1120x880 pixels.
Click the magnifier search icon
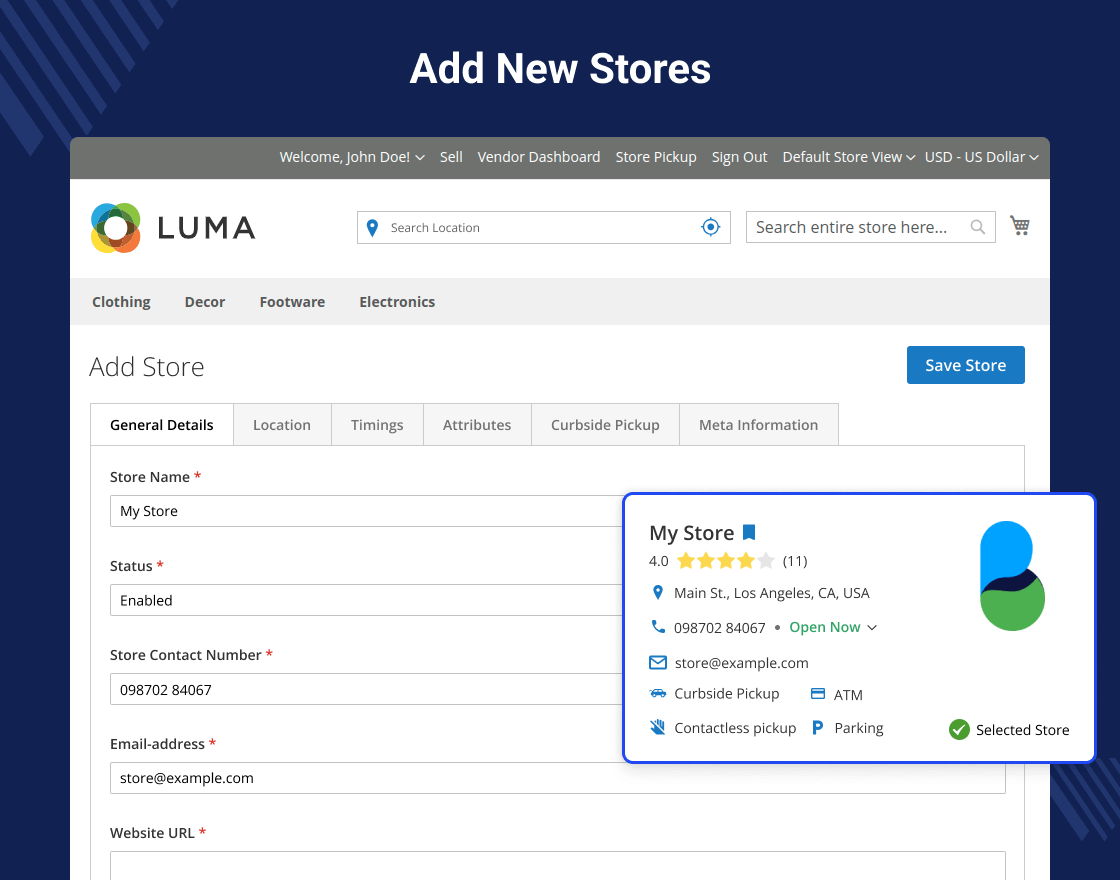pos(978,227)
